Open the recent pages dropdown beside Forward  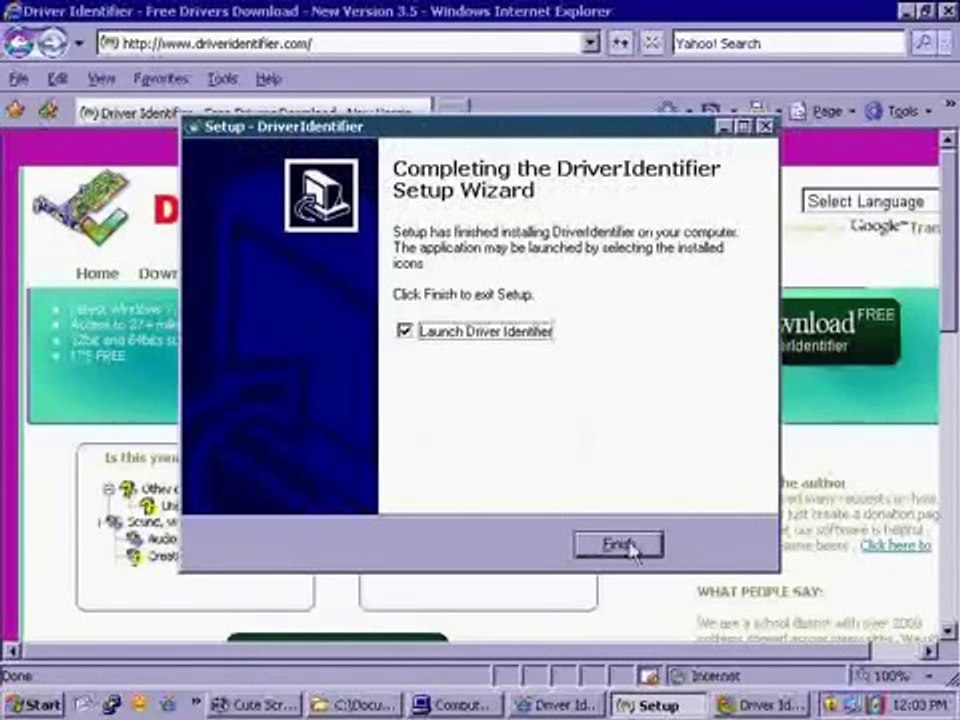click(79, 43)
